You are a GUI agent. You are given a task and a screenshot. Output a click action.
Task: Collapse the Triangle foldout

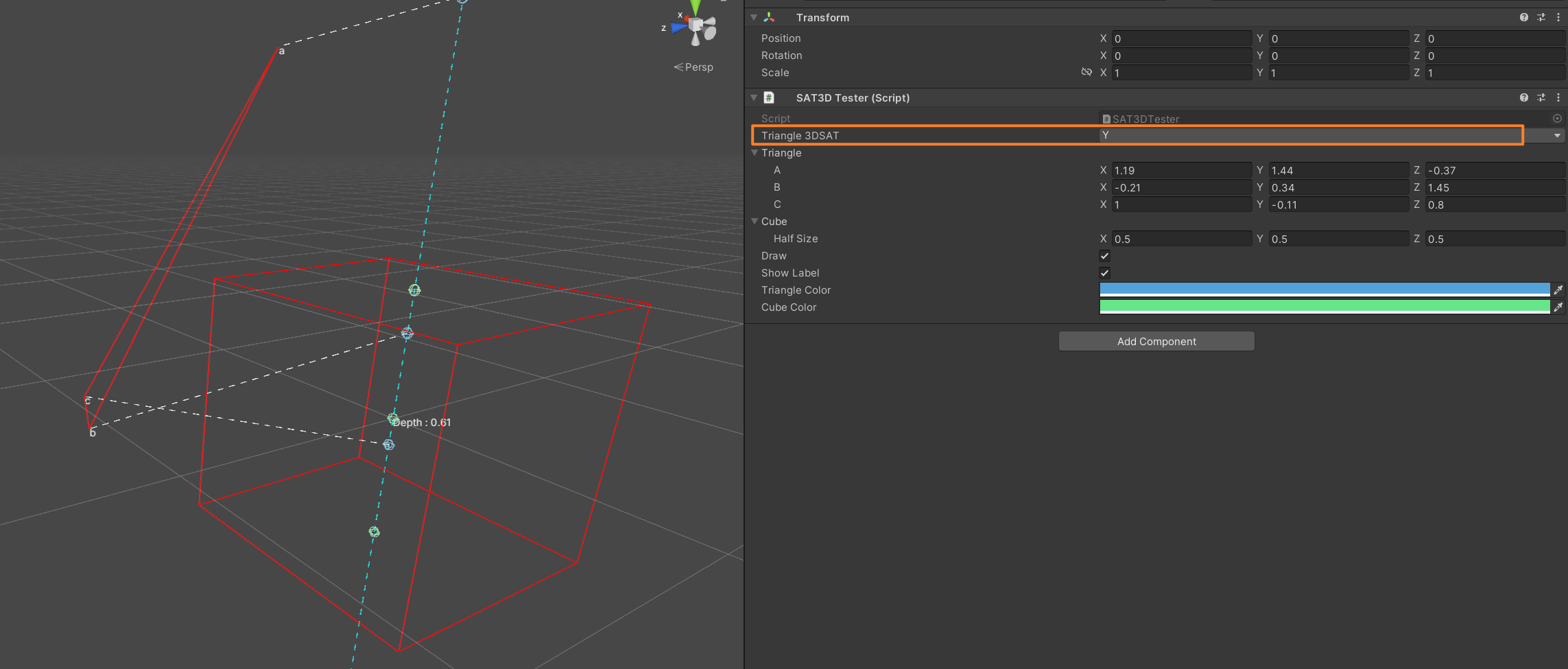coord(755,152)
